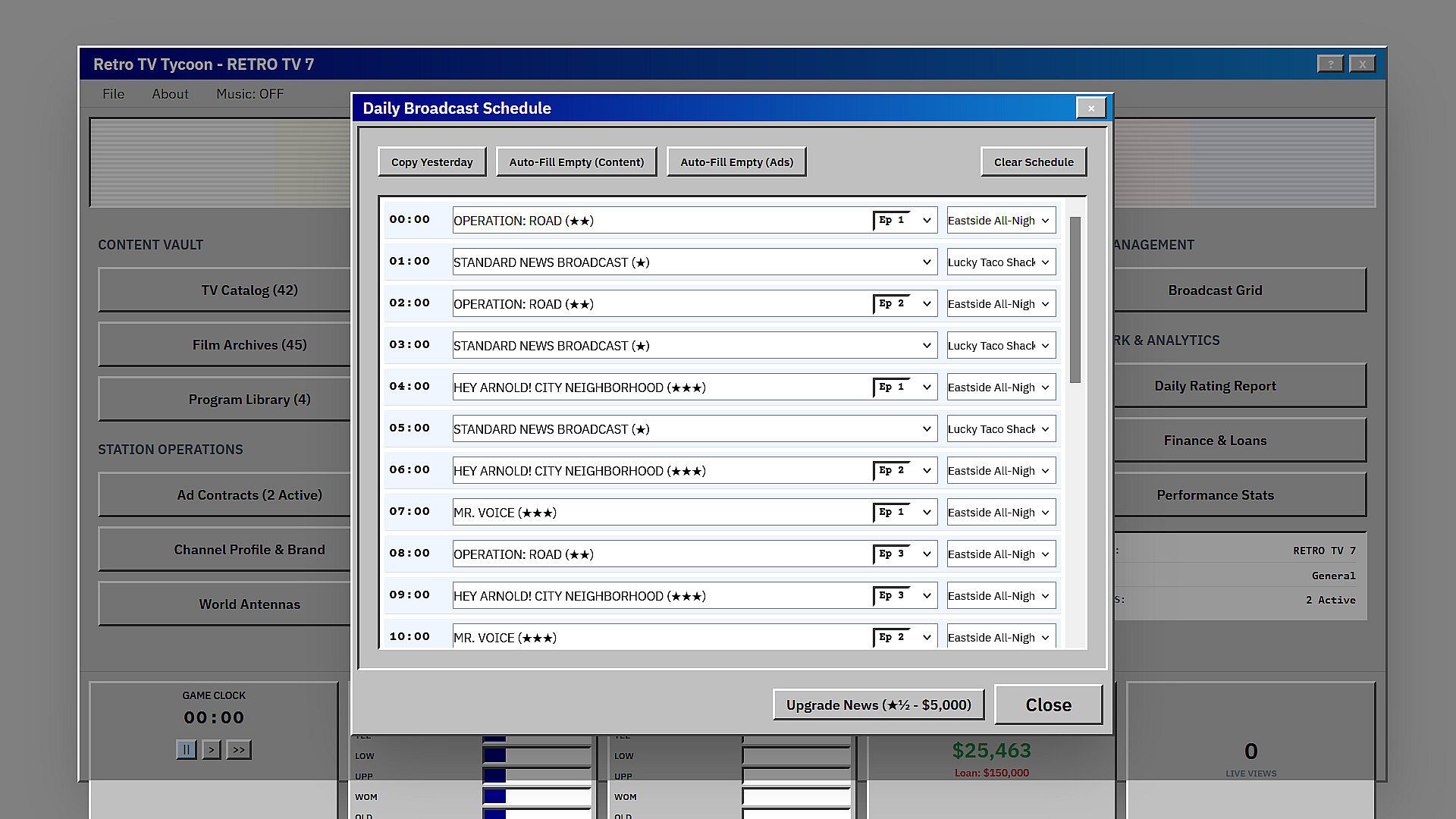Image resolution: width=1456 pixels, height=819 pixels.
Task: Open ad dropdown for 03:00 slot
Action: tap(1001, 346)
